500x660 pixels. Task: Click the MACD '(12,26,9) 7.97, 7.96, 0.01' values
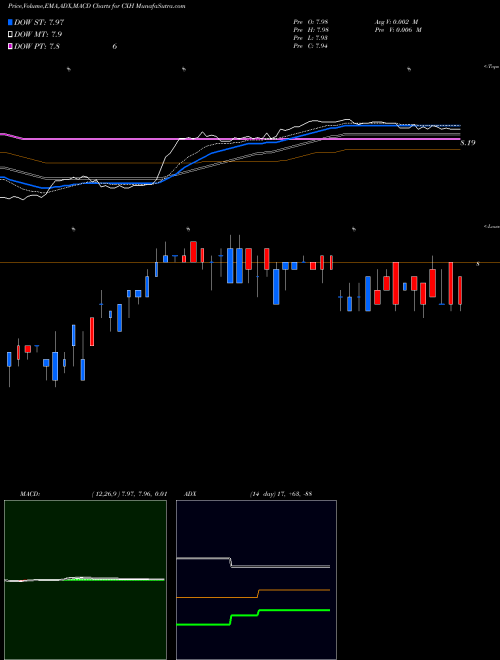pos(129,493)
